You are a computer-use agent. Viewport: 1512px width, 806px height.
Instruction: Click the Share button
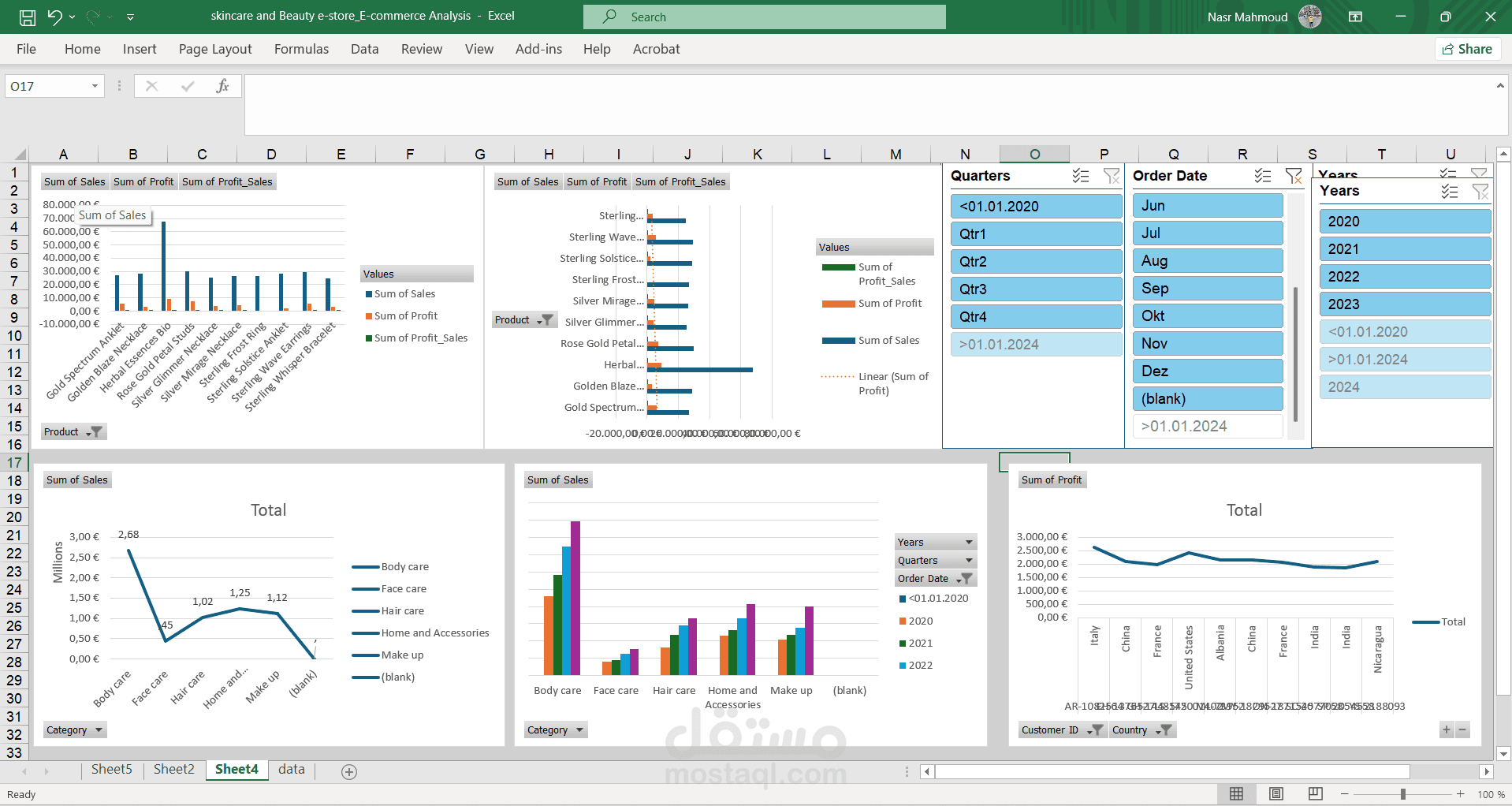tap(1467, 49)
